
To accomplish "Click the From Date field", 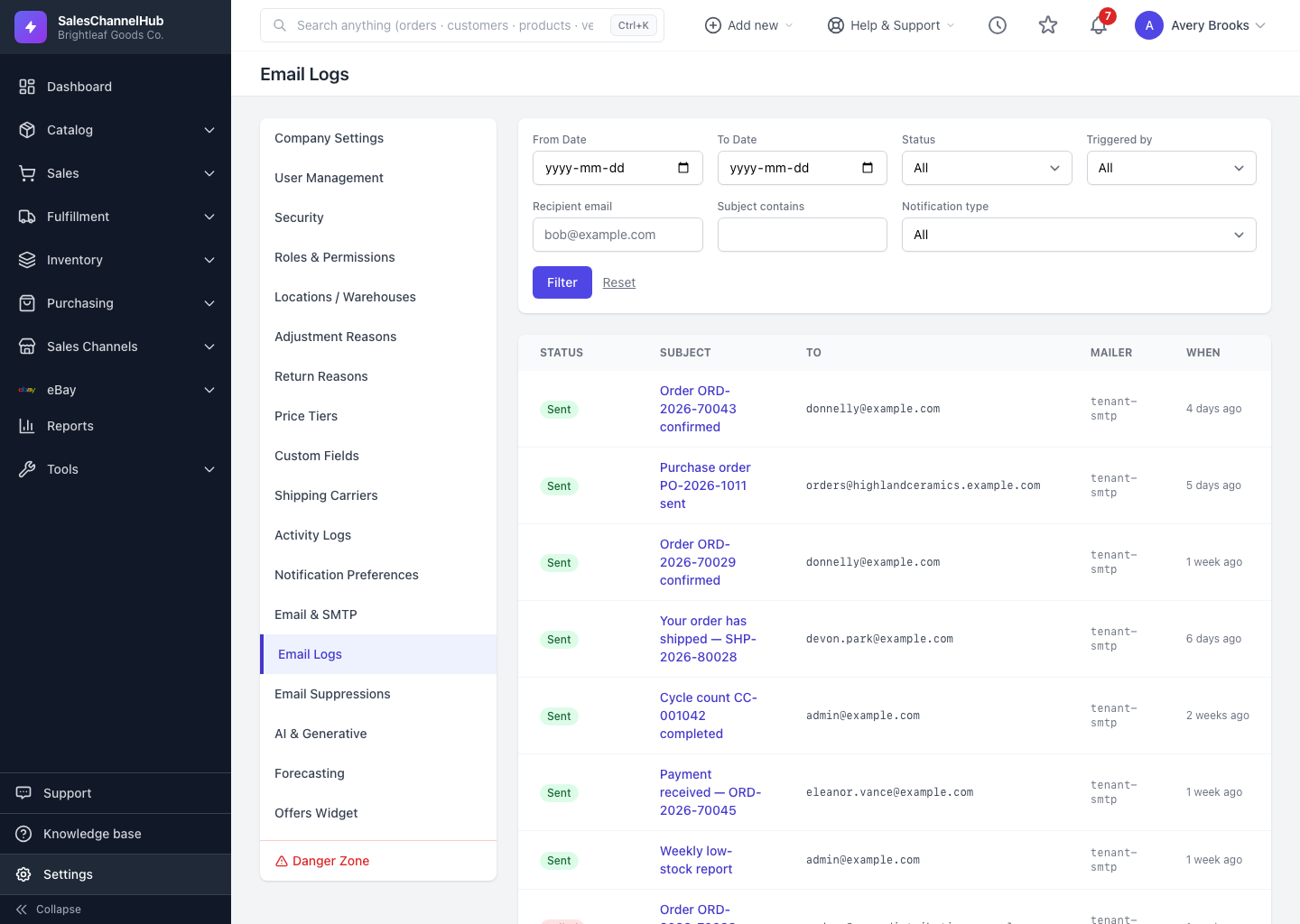I will [617, 168].
